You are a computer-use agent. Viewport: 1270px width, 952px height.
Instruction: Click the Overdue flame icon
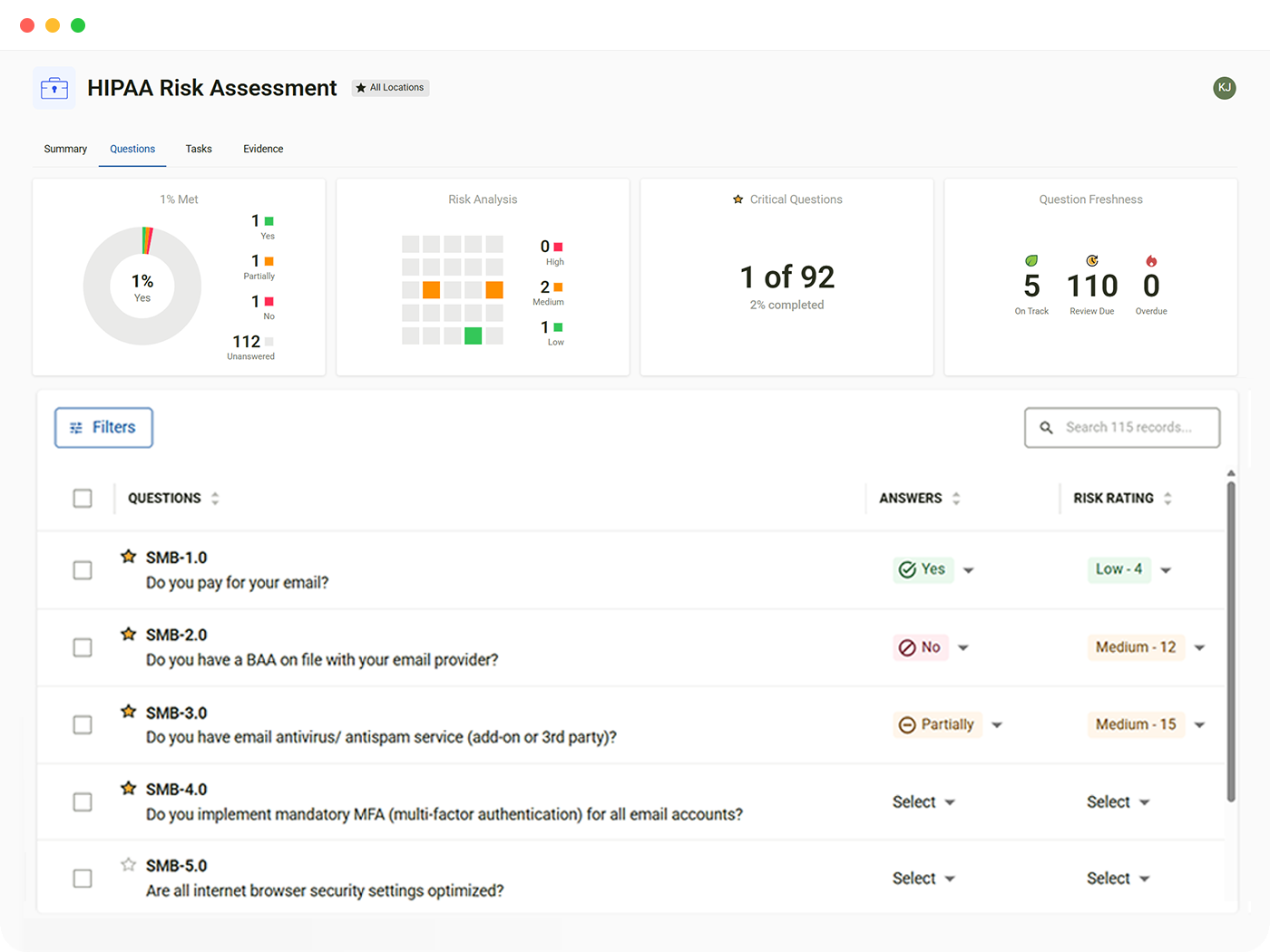(x=1151, y=261)
